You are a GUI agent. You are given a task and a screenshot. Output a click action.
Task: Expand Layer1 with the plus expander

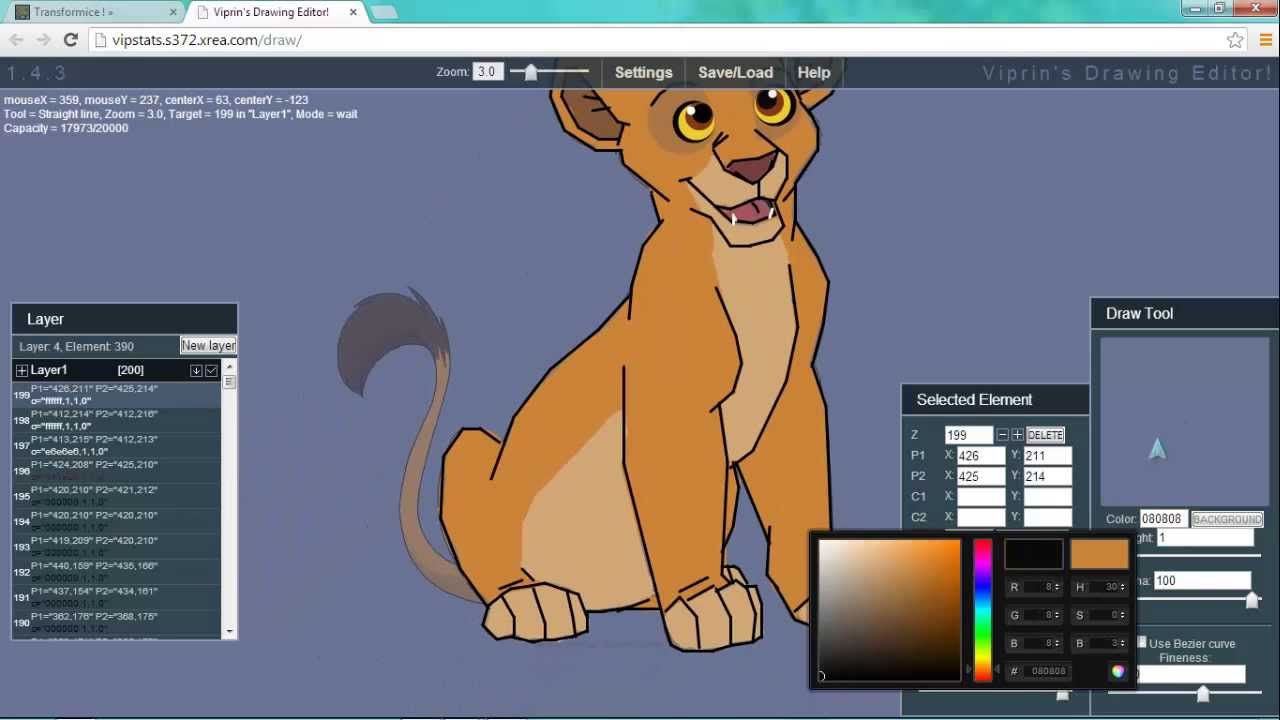tap(21, 370)
